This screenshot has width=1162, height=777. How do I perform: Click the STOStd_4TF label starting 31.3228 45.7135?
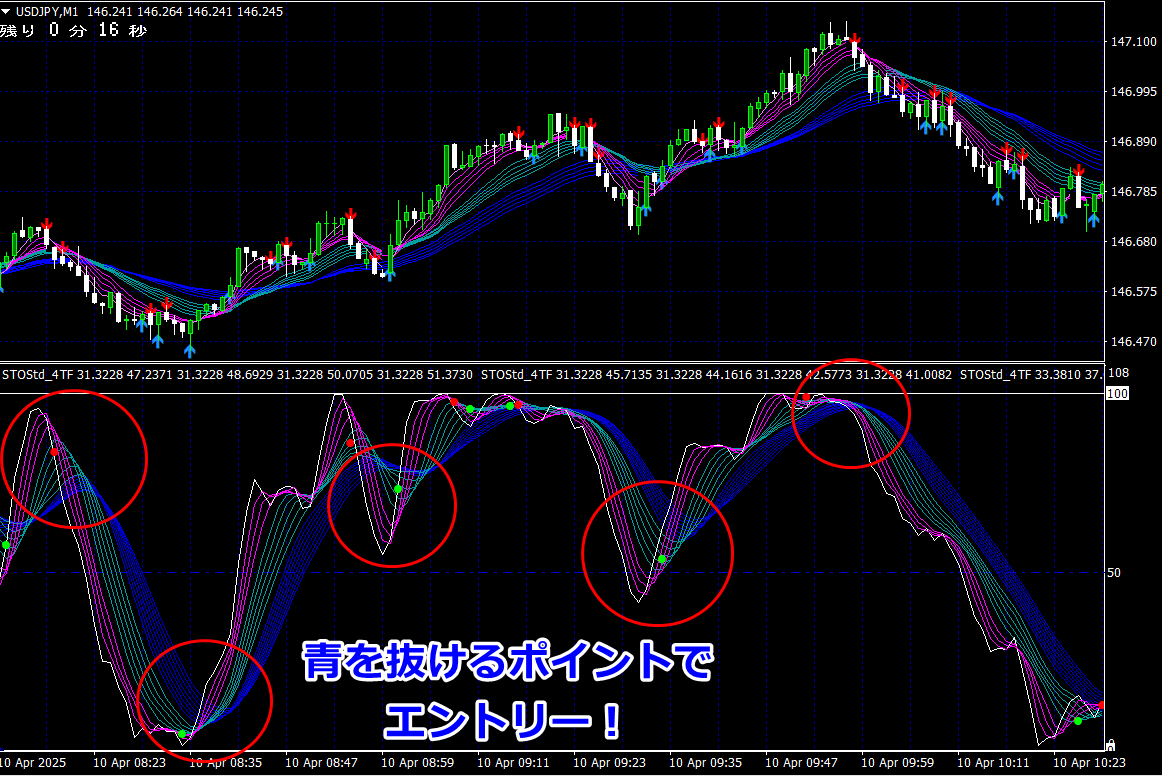716,374
